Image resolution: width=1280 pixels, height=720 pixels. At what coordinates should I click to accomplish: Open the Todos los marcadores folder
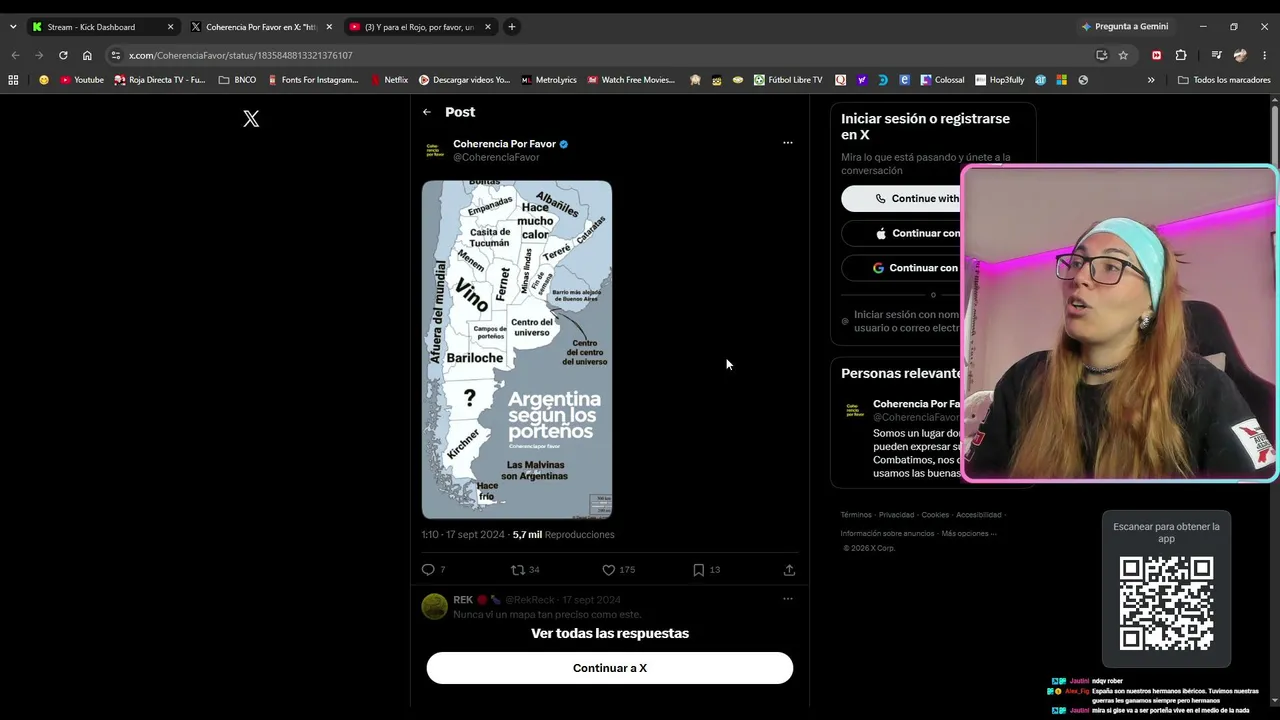1223,80
